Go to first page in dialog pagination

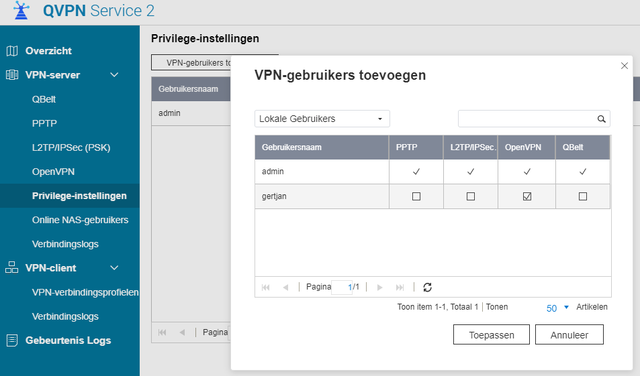[265, 287]
